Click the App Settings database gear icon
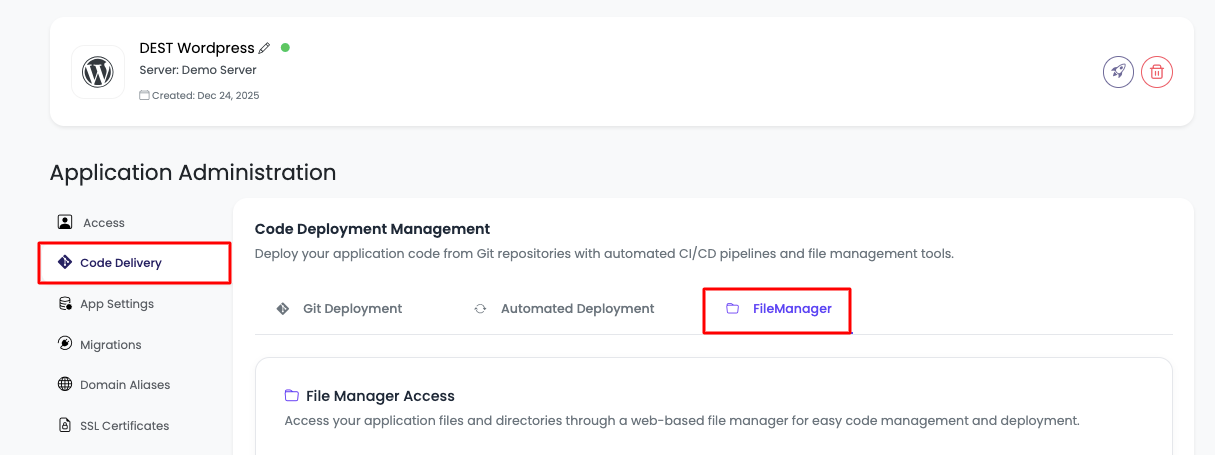Image resolution: width=1215 pixels, height=455 pixels. click(x=65, y=304)
